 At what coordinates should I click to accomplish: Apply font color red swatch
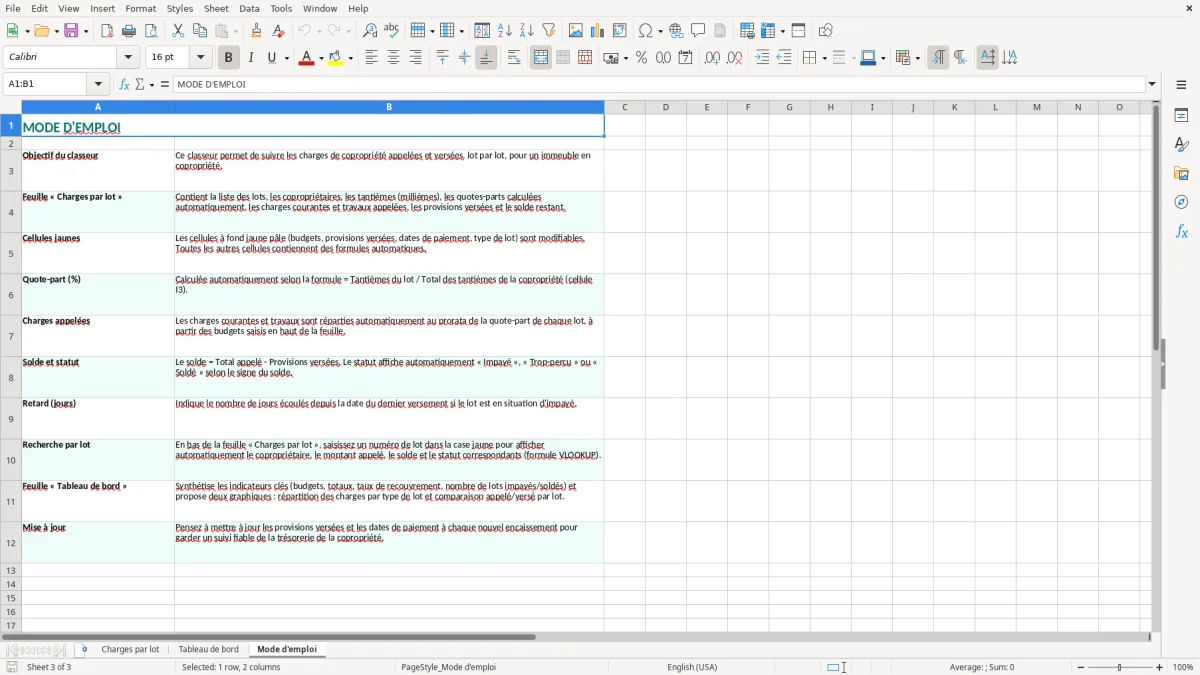(306, 58)
